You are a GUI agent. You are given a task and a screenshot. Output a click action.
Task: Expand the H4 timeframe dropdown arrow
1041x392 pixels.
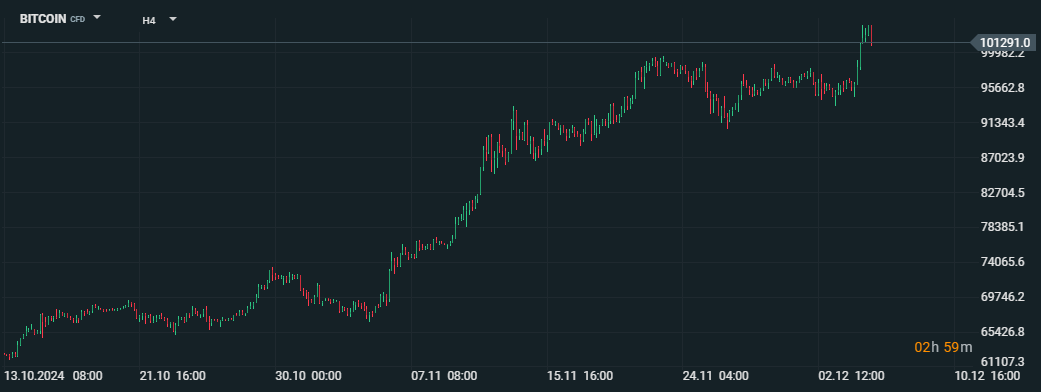point(173,19)
